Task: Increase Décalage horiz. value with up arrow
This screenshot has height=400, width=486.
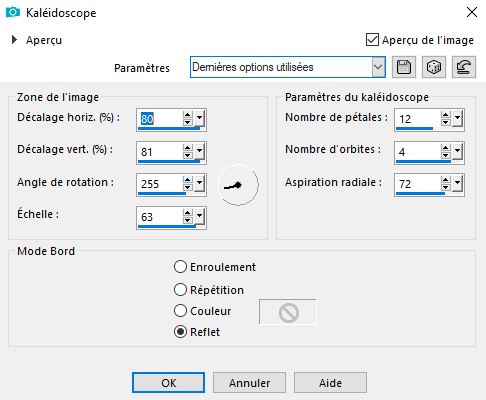Action: click(188, 115)
